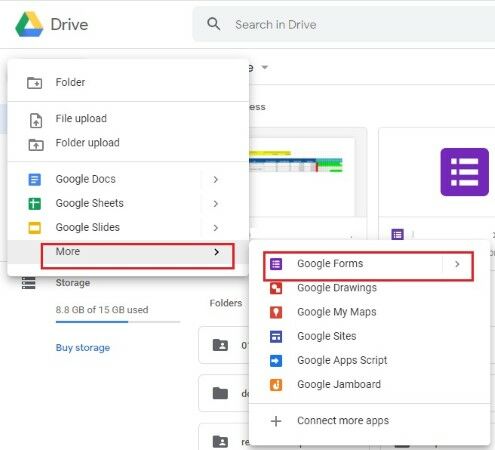
Task: Choose Connect more apps
Action: 369,421
